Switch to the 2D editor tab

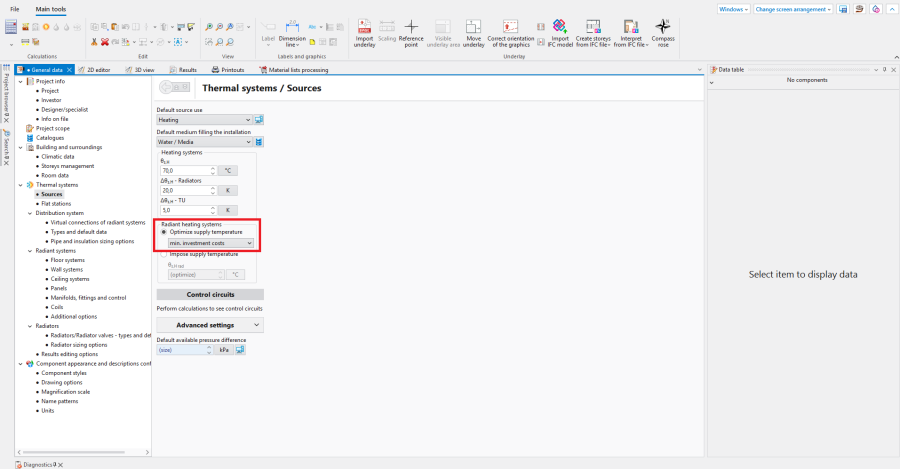(94, 70)
